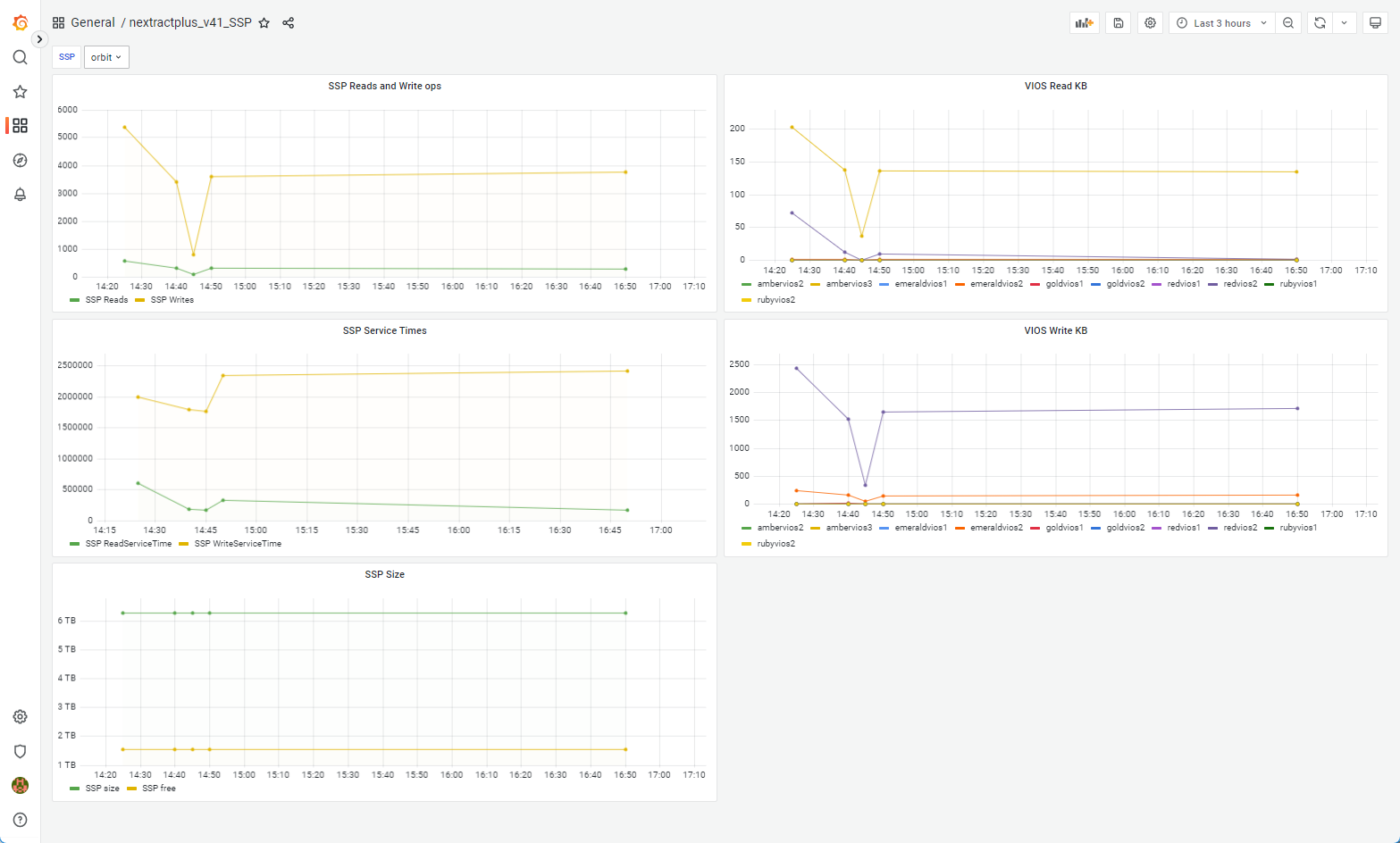Open the search dashboards icon

pyautogui.click(x=20, y=57)
